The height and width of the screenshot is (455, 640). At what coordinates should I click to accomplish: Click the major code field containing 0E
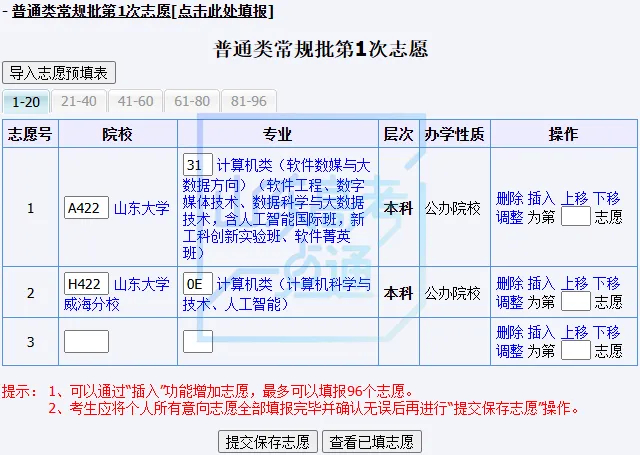point(198,284)
